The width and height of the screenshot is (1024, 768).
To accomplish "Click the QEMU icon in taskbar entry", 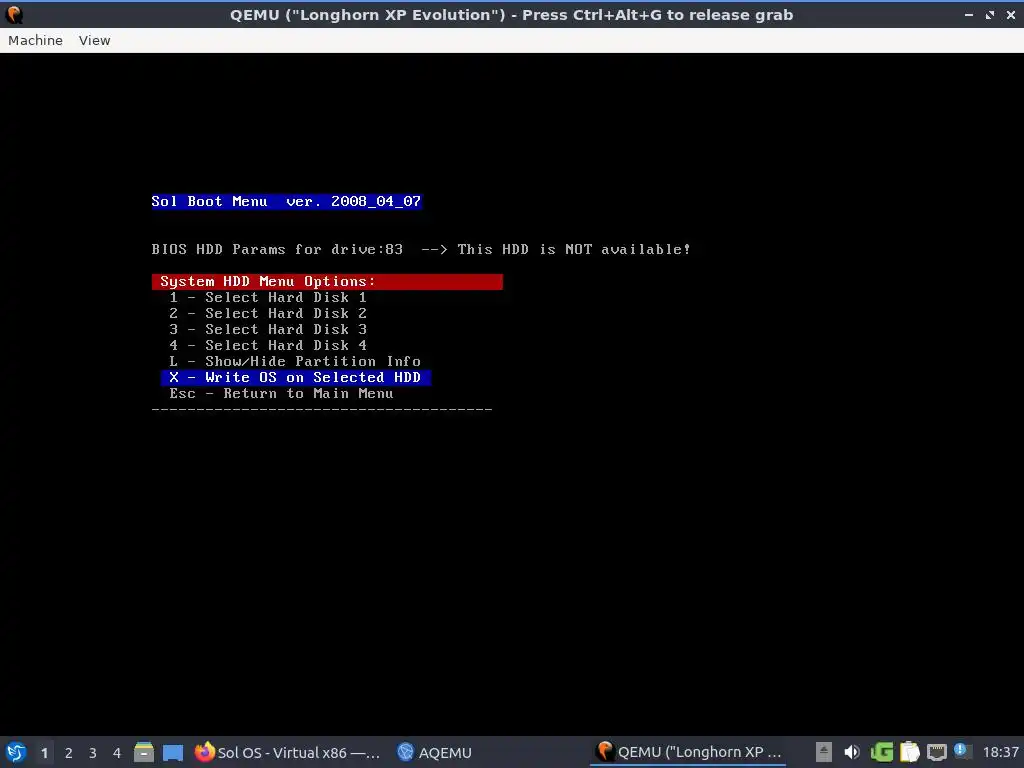I will 605,752.
